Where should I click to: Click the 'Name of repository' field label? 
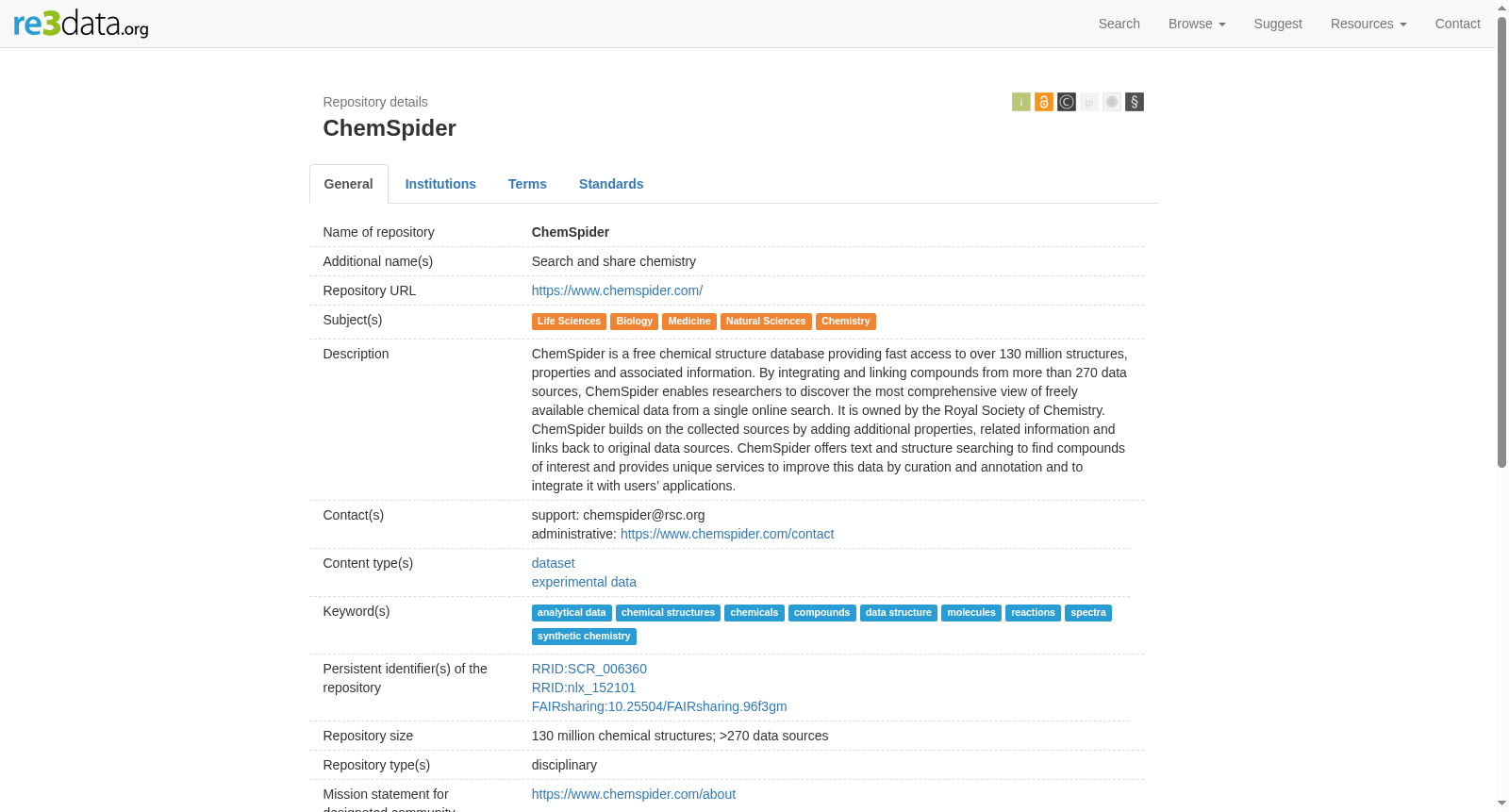tap(379, 232)
